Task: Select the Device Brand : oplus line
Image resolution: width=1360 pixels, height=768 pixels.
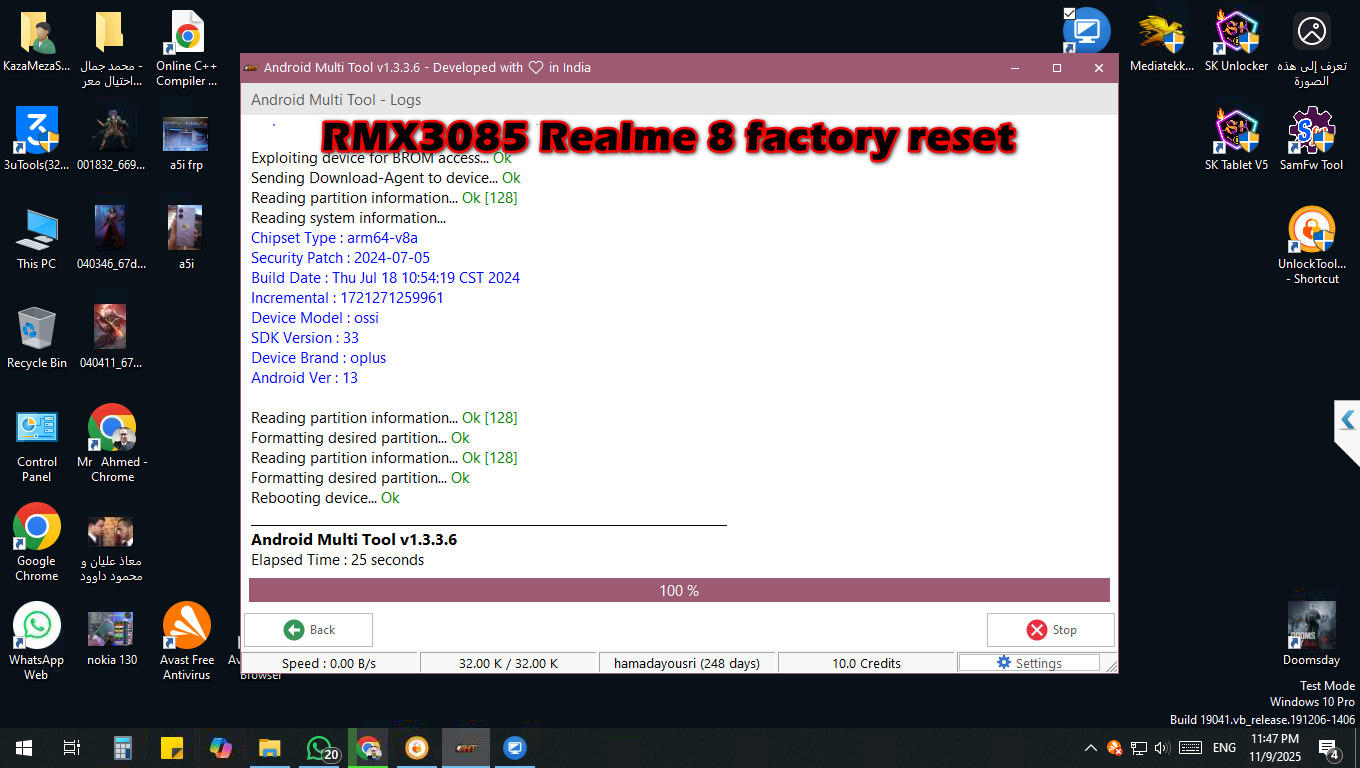Action: coord(318,358)
